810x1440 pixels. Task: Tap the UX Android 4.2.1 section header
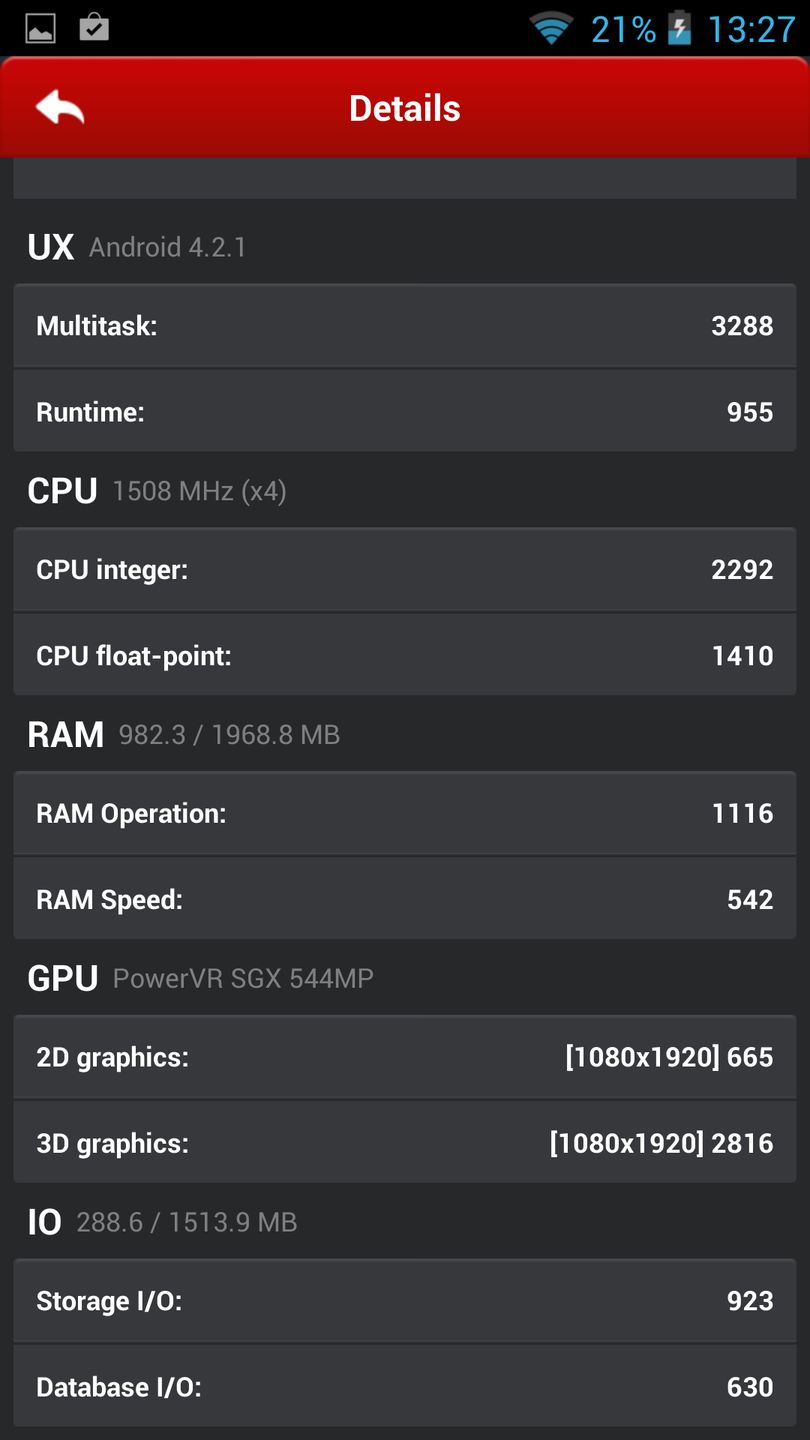click(x=137, y=247)
